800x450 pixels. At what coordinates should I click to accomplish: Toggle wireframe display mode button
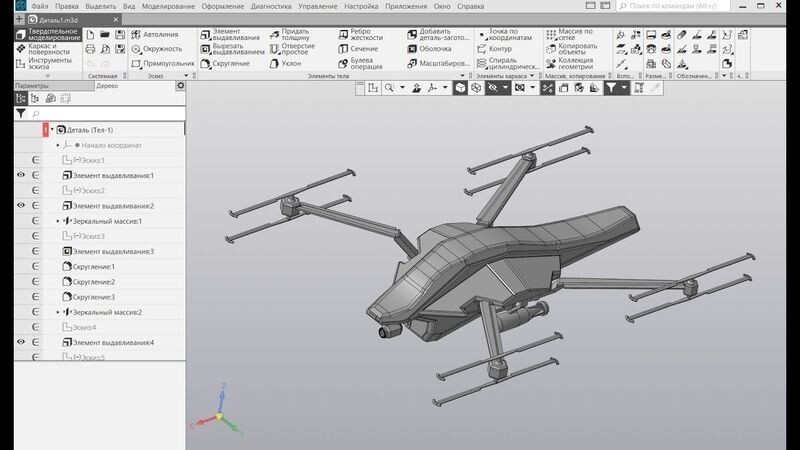click(476, 88)
